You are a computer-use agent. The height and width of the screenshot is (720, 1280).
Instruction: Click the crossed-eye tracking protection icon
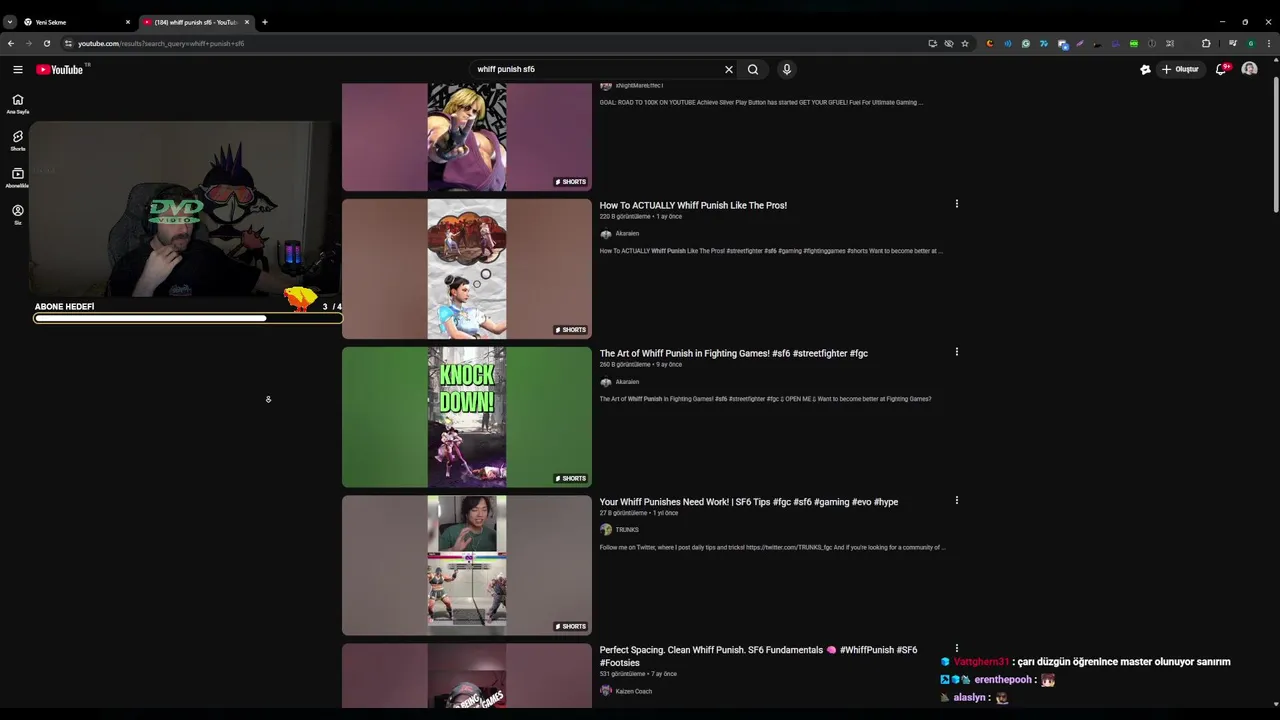click(x=949, y=43)
